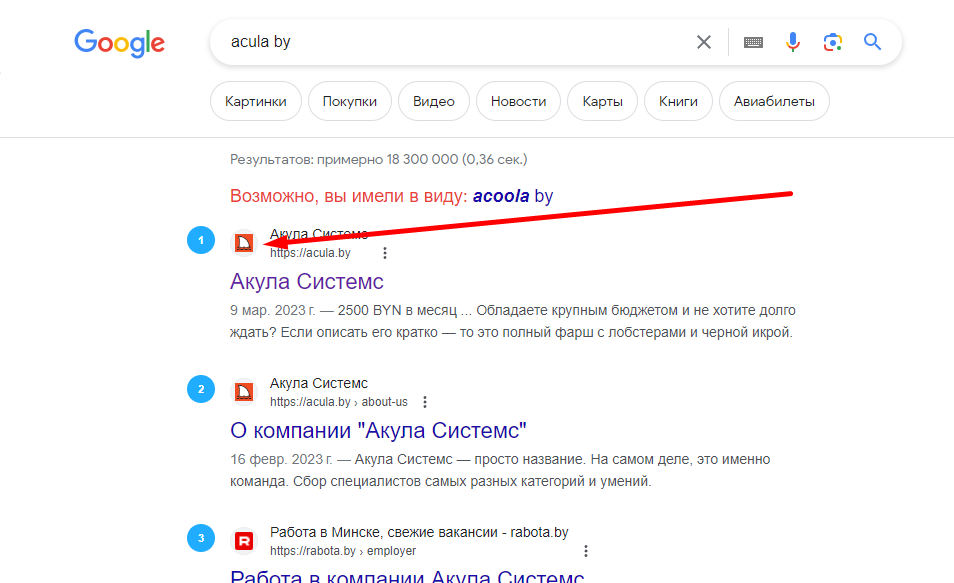Click the Google logo
Image resolution: width=954 pixels, height=583 pixels.
point(119,43)
